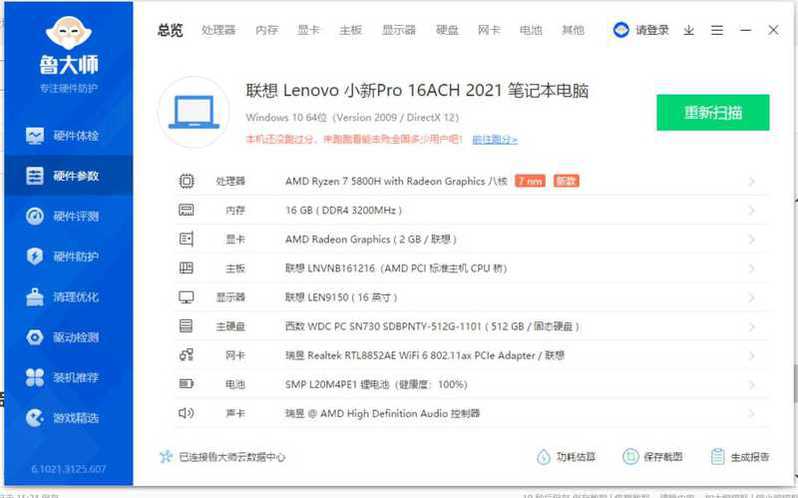
Task: Click the network card icon
Action: pos(186,355)
